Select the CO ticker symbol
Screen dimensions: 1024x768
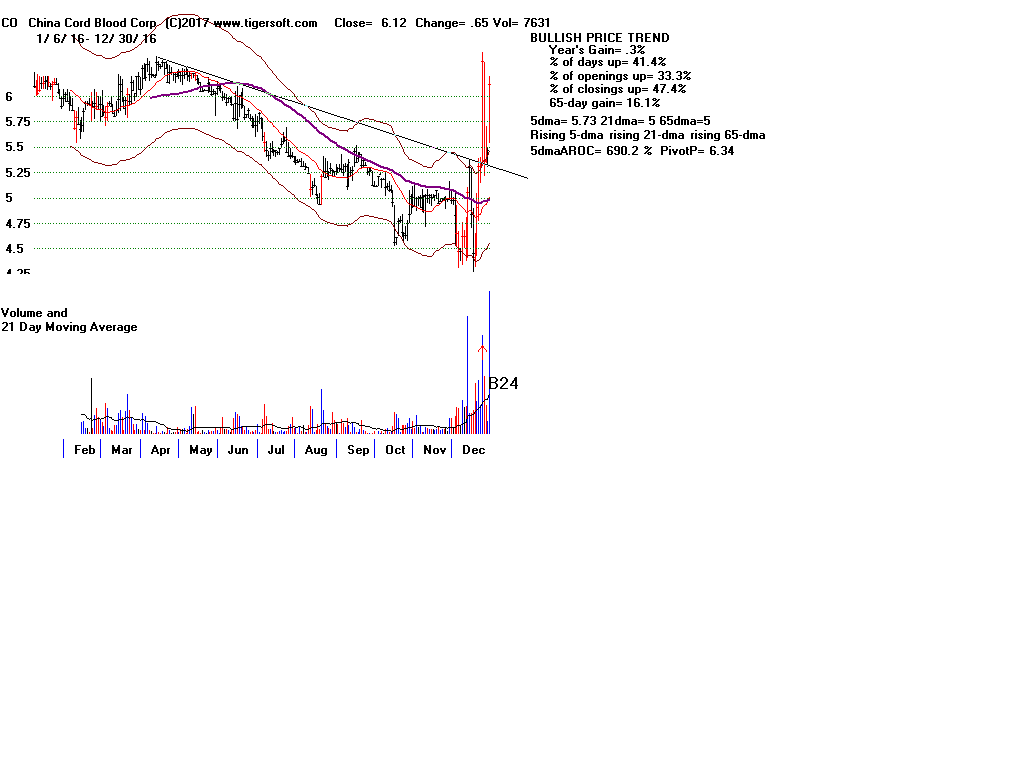pyautogui.click(x=9, y=23)
